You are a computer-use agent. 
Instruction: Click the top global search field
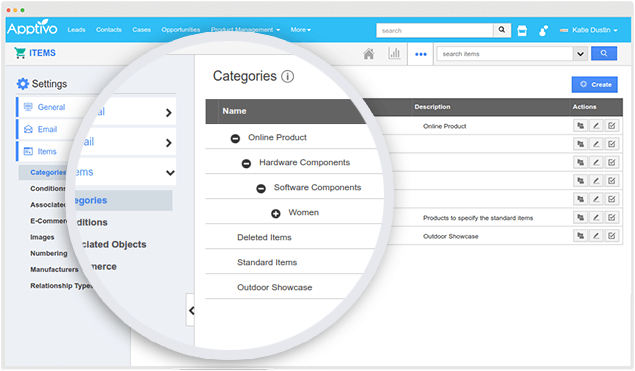click(435, 30)
